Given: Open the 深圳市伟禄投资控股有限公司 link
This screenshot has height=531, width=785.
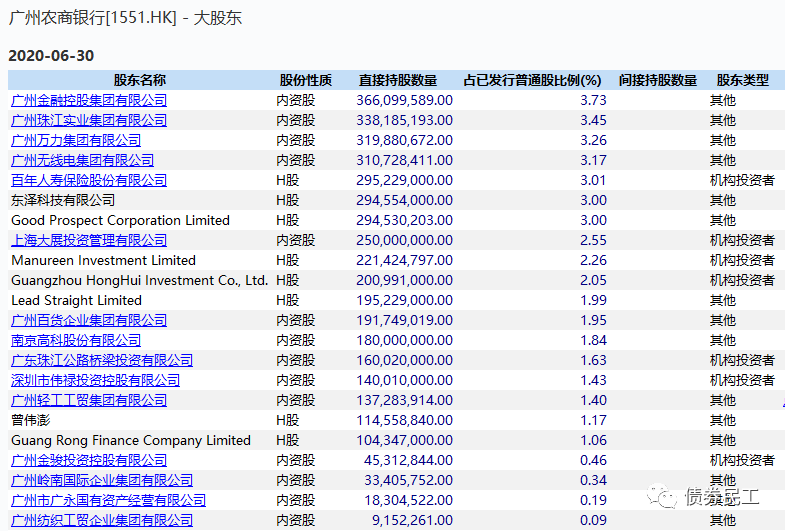Looking at the screenshot, I should (96, 380).
